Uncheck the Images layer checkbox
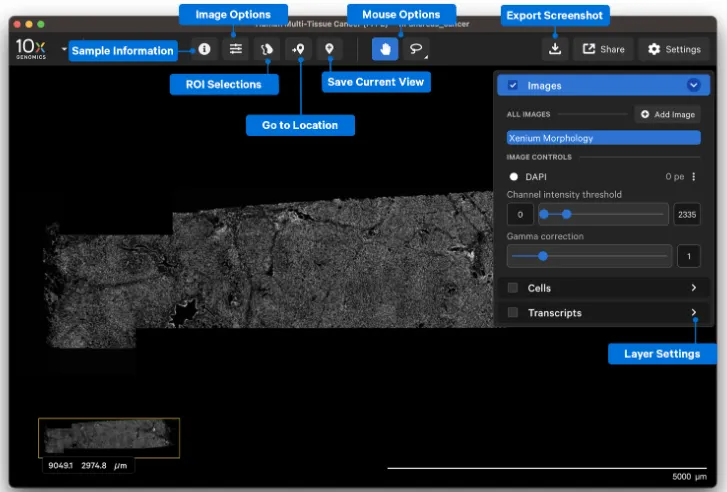 pos(513,86)
